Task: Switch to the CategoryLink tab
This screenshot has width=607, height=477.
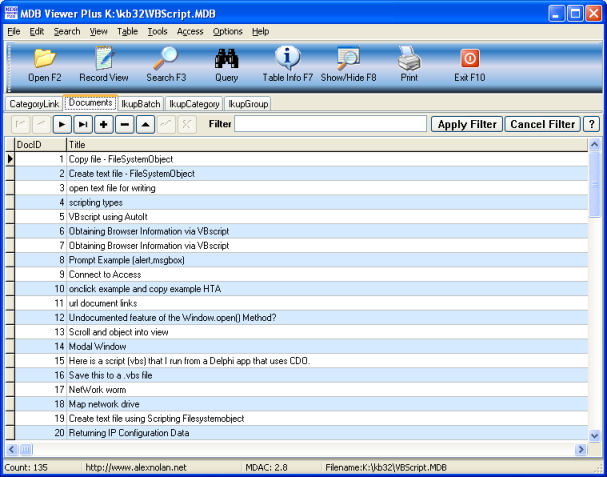Action: pos(33,103)
